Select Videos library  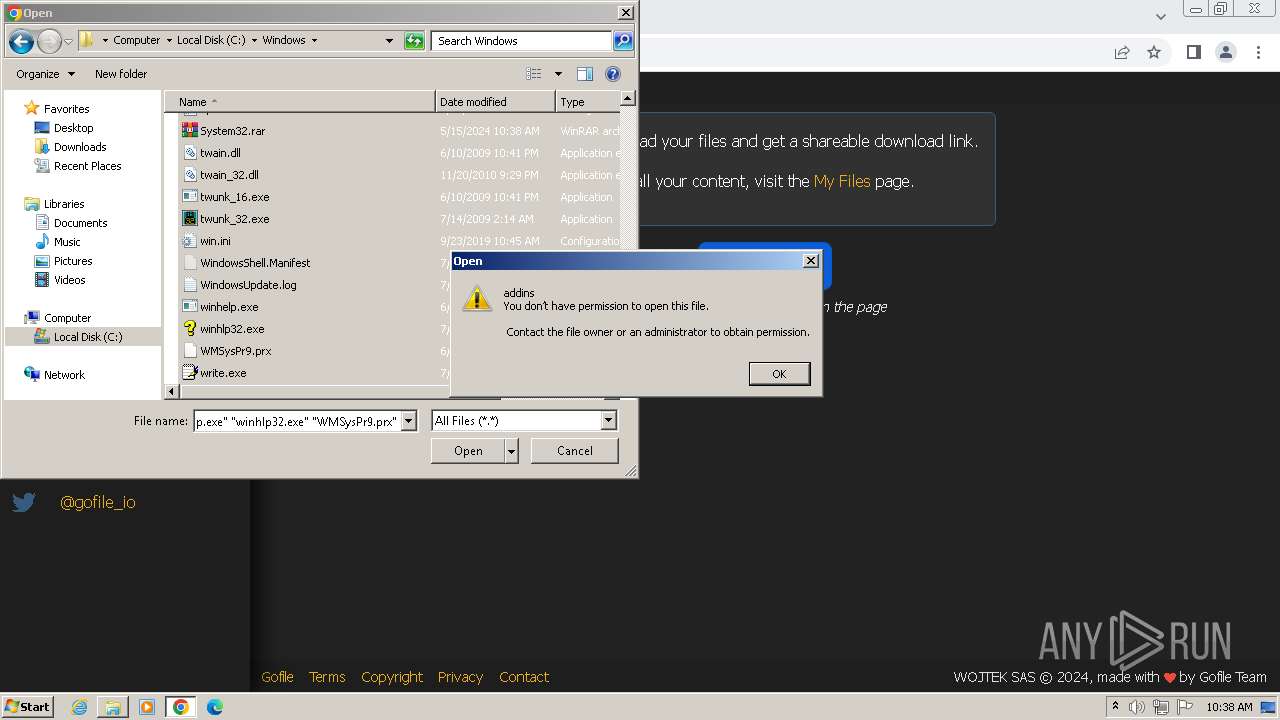(69, 280)
